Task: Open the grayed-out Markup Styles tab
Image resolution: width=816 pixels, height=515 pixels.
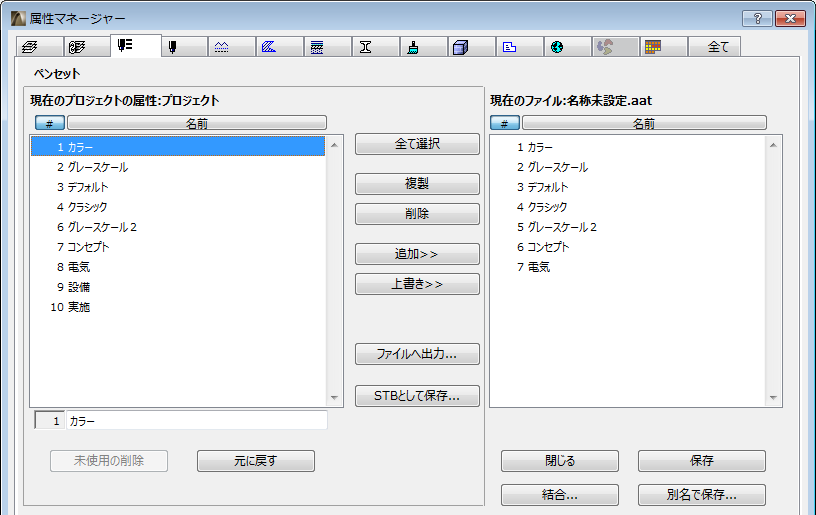Action: click(x=615, y=47)
